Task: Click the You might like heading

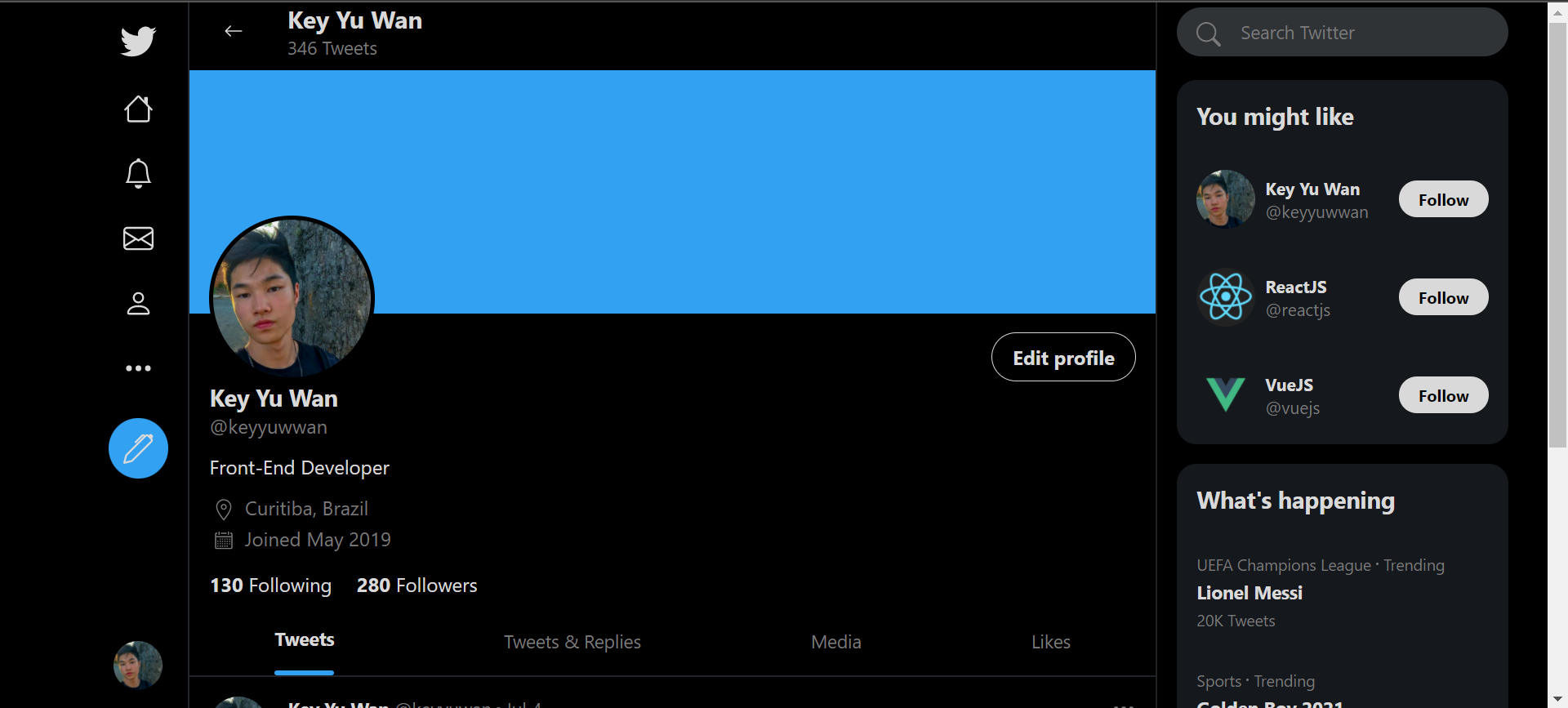Action: (1275, 117)
